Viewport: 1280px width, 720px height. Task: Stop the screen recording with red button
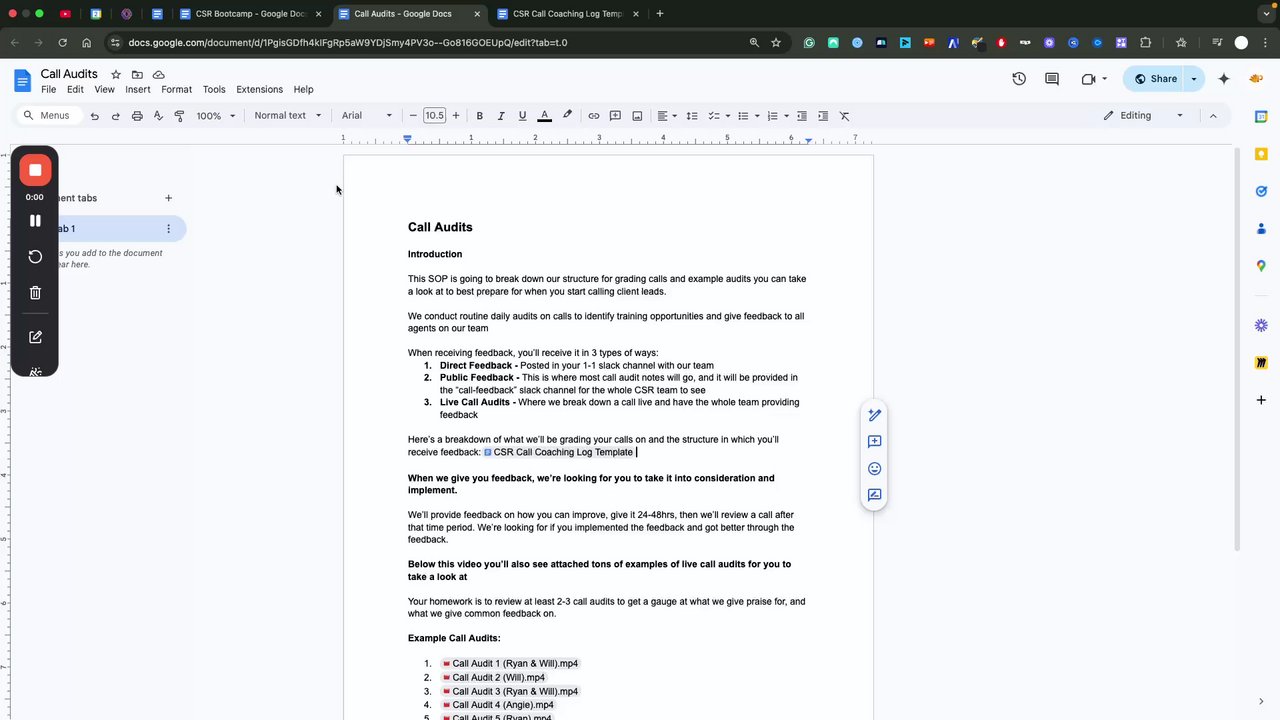(x=35, y=170)
